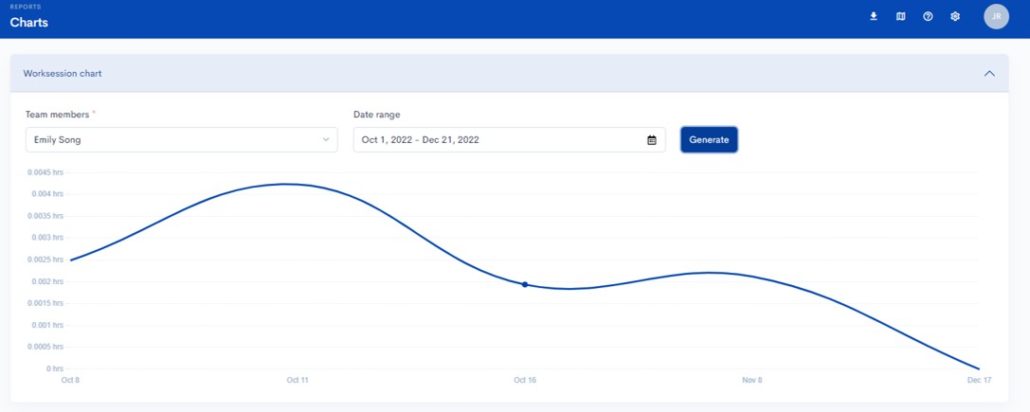Viewport: 1030px width, 412px height.
Task: Click the Dec 17 x-axis label
Action: tap(979, 381)
